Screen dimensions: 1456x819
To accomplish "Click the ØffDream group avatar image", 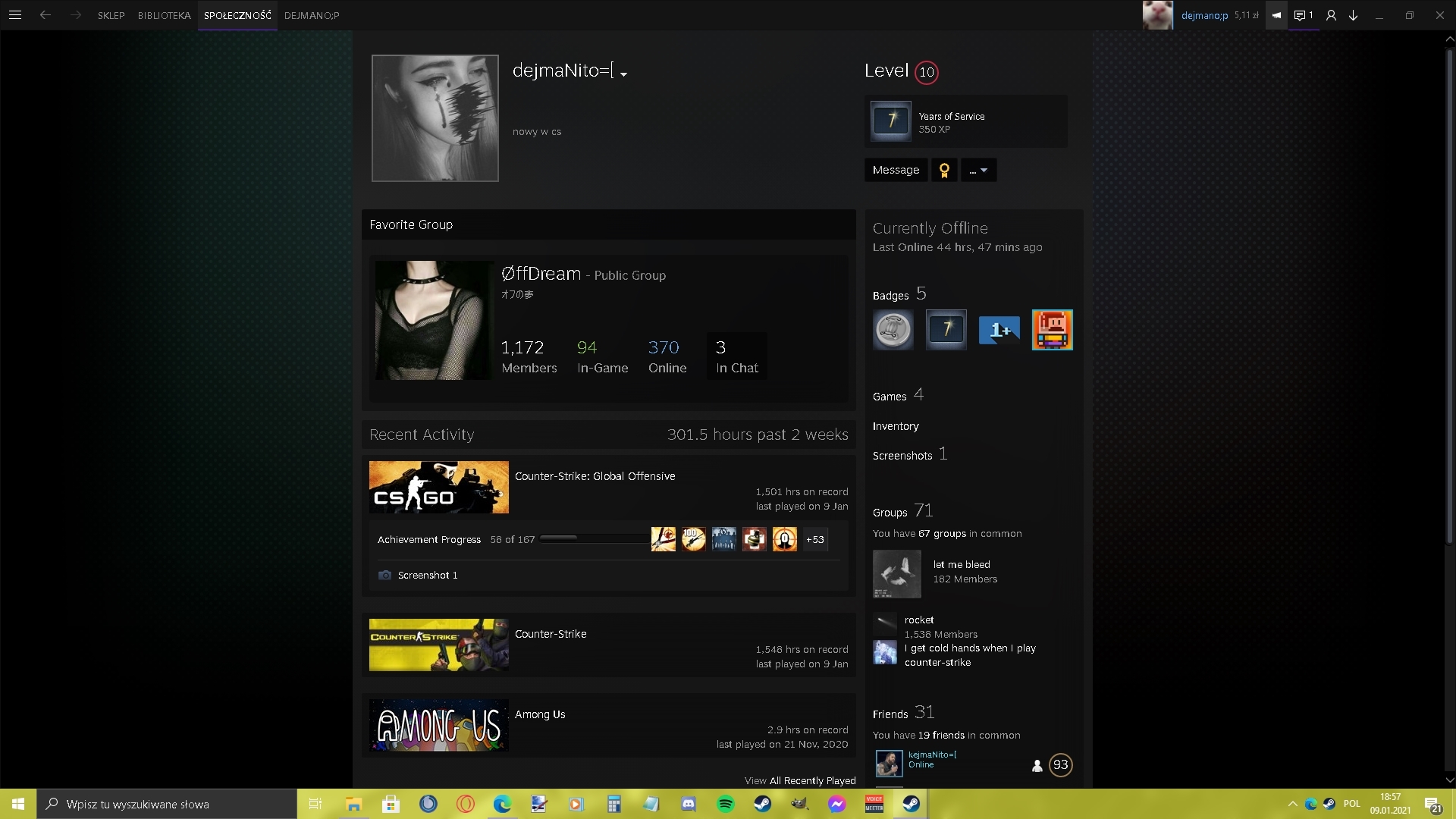I will [435, 320].
